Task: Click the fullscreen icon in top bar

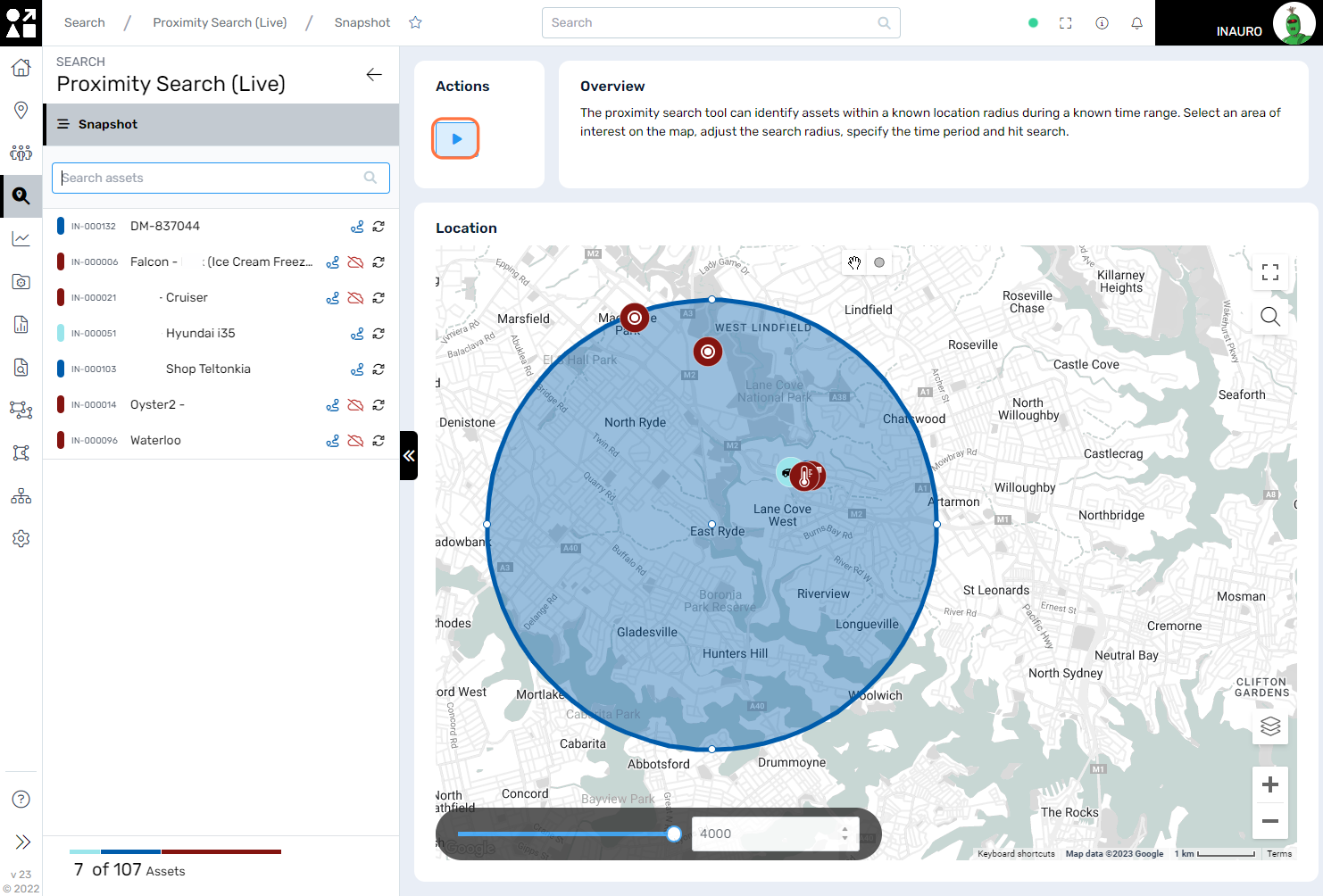Action: [x=1065, y=23]
